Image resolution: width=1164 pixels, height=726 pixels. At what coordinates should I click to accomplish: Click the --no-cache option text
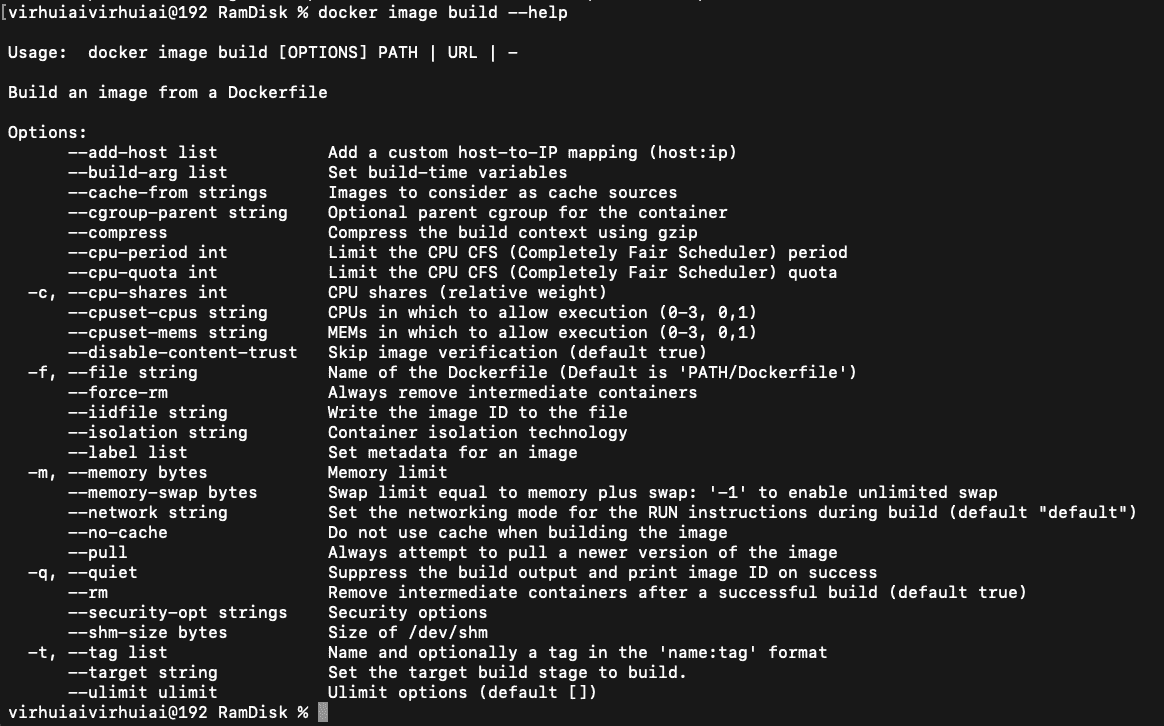point(117,533)
